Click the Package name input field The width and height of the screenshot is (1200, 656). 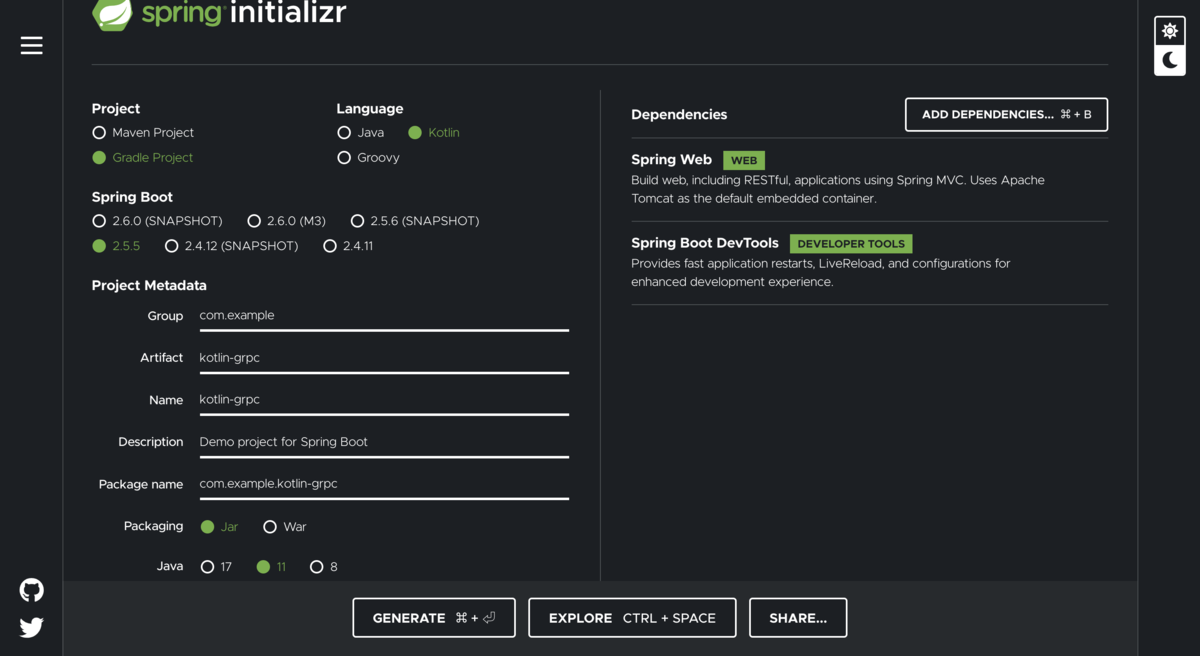(x=384, y=484)
